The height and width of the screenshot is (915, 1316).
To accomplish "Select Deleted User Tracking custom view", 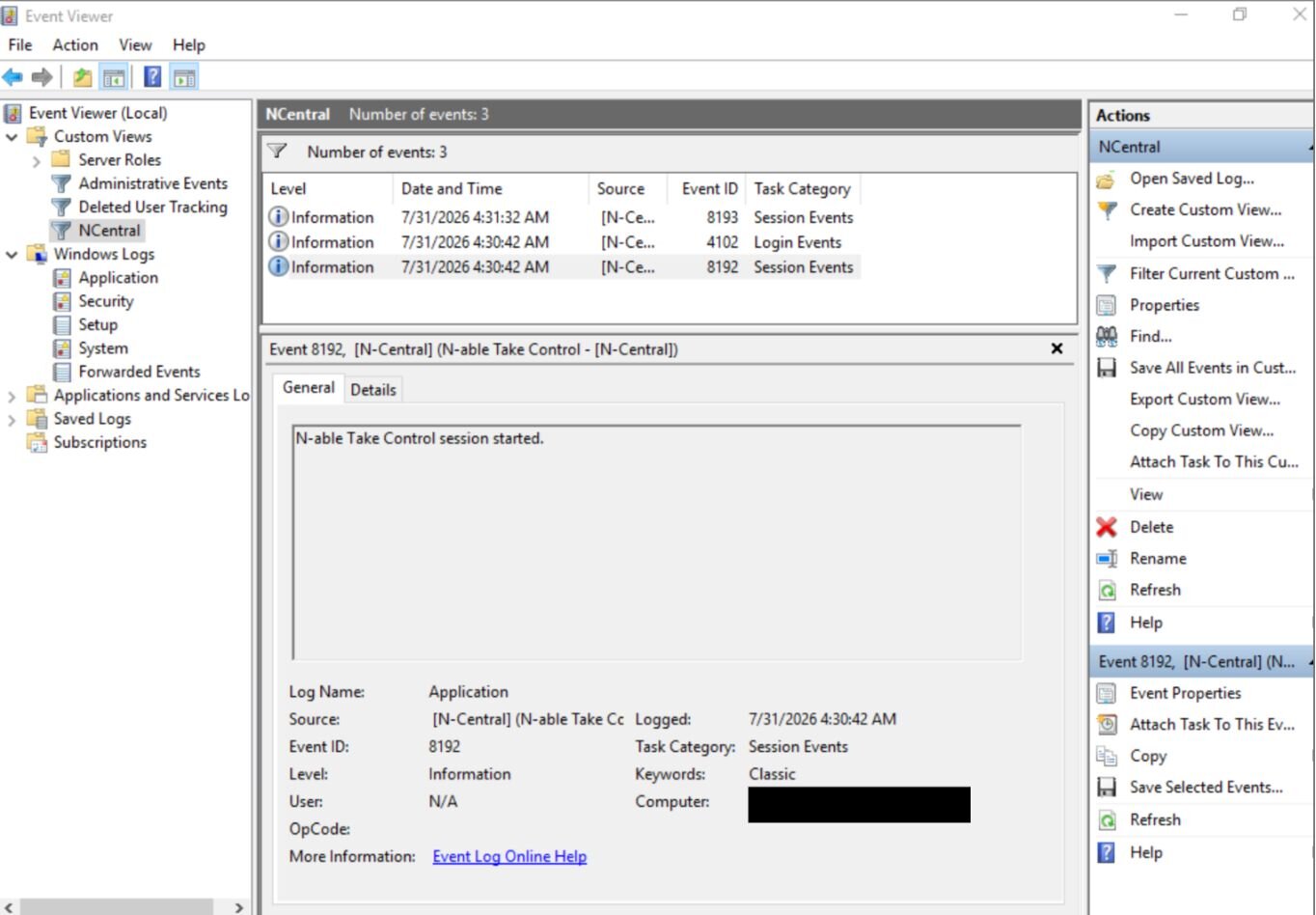I will (x=153, y=208).
